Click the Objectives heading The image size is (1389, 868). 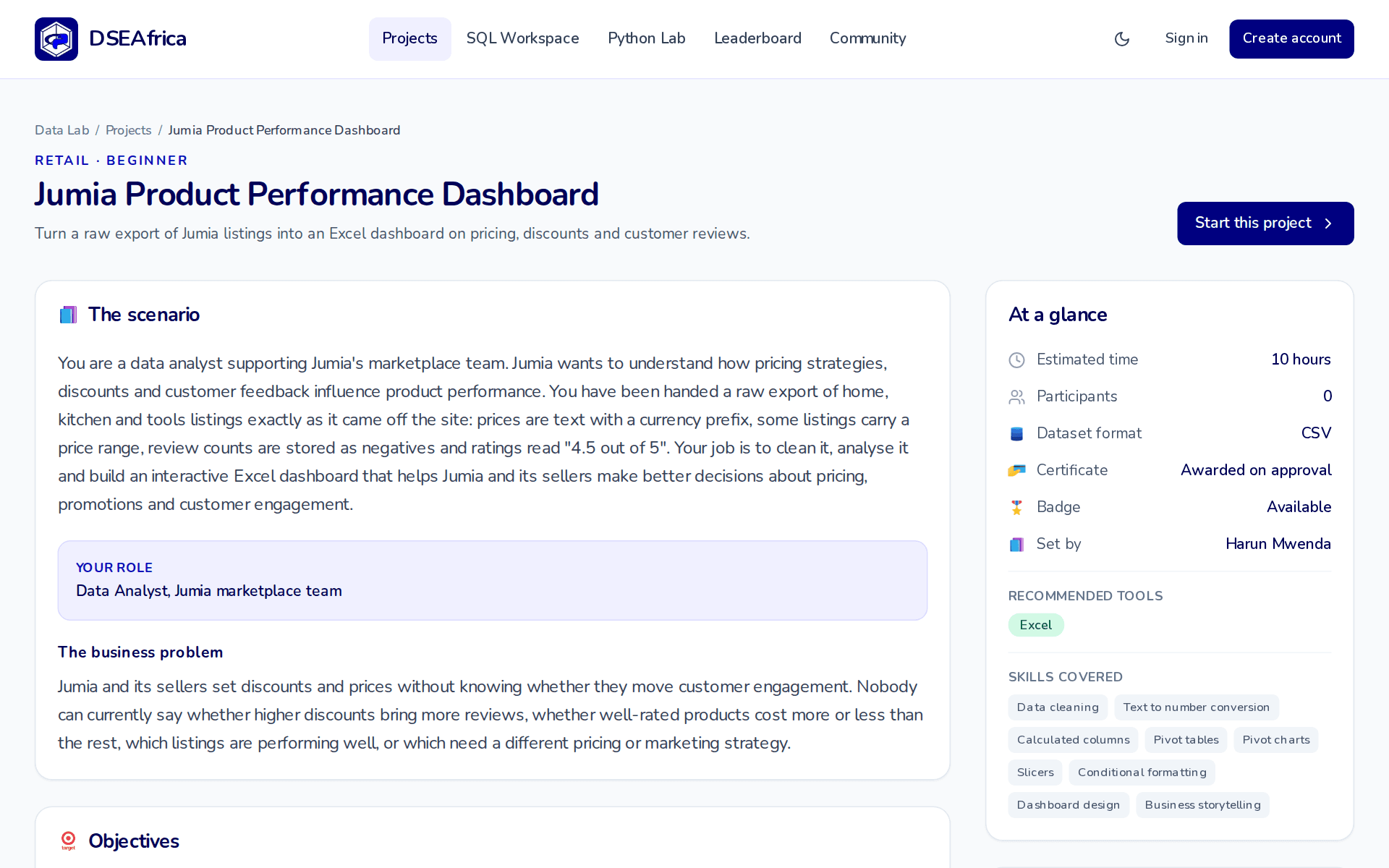[x=134, y=841]
